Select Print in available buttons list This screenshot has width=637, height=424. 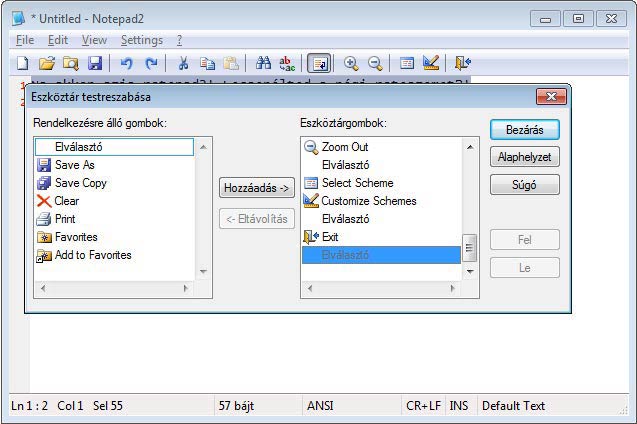coord(115,219)
